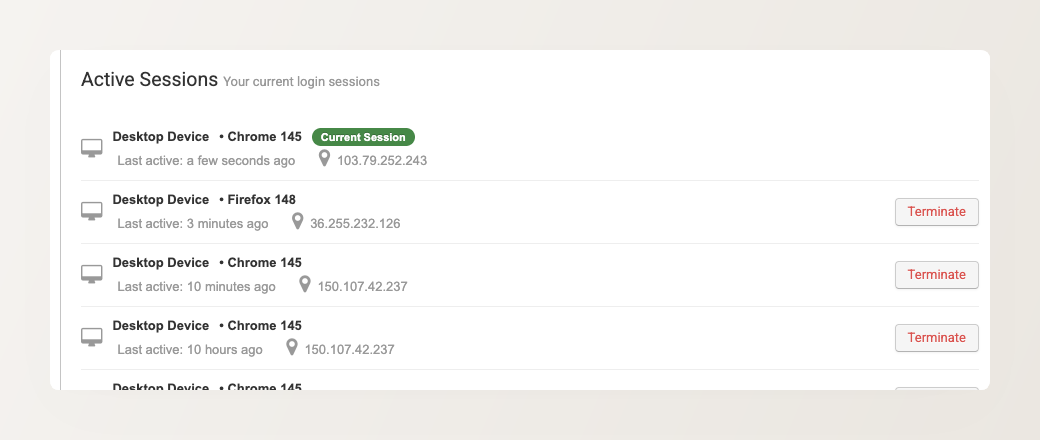Screen dimensions: 1040x440
Task: Click the "Last active: 3 minutes ago" text
Action: 193,224
